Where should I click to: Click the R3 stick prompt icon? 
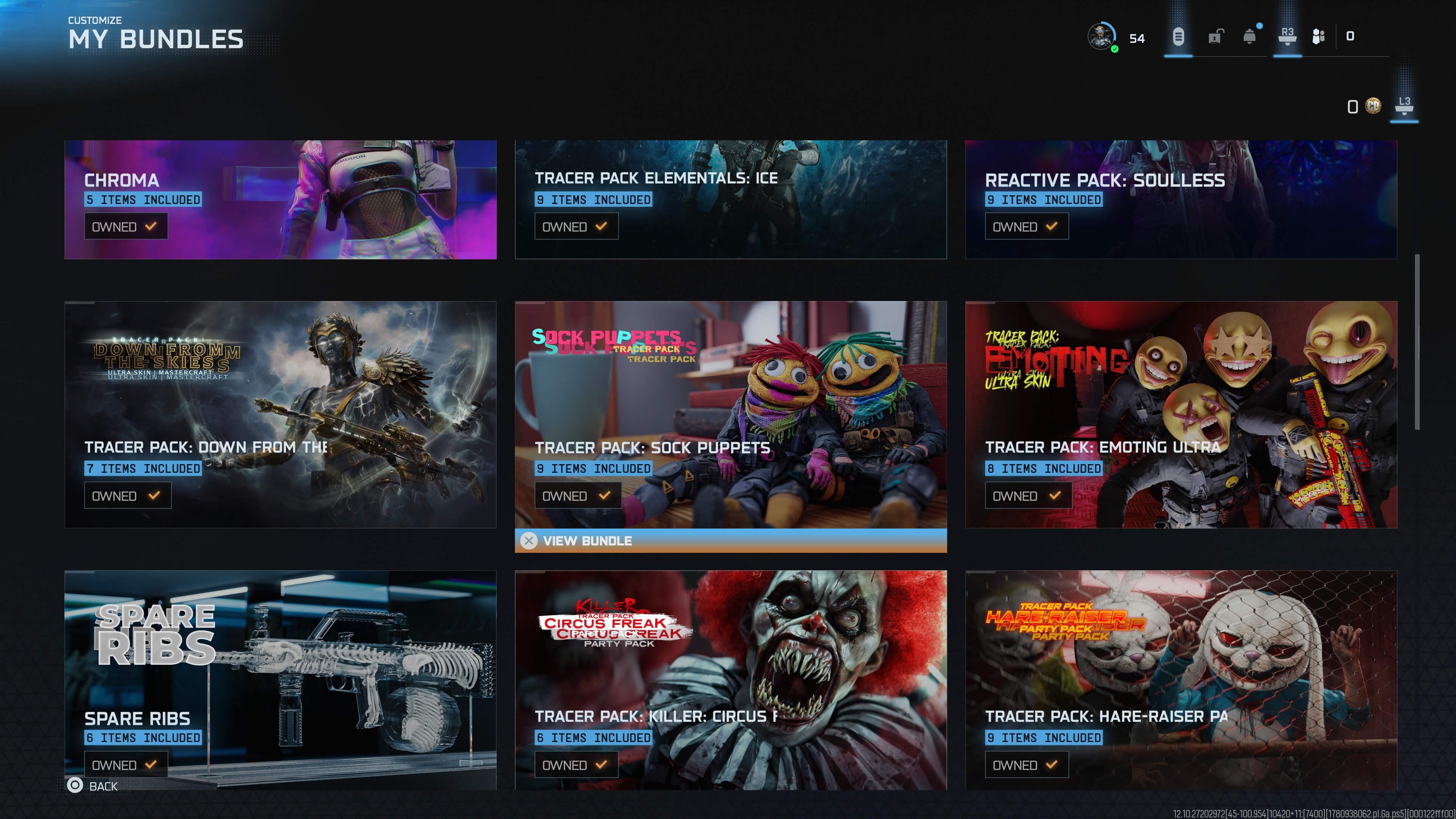tap(1288, 36)
